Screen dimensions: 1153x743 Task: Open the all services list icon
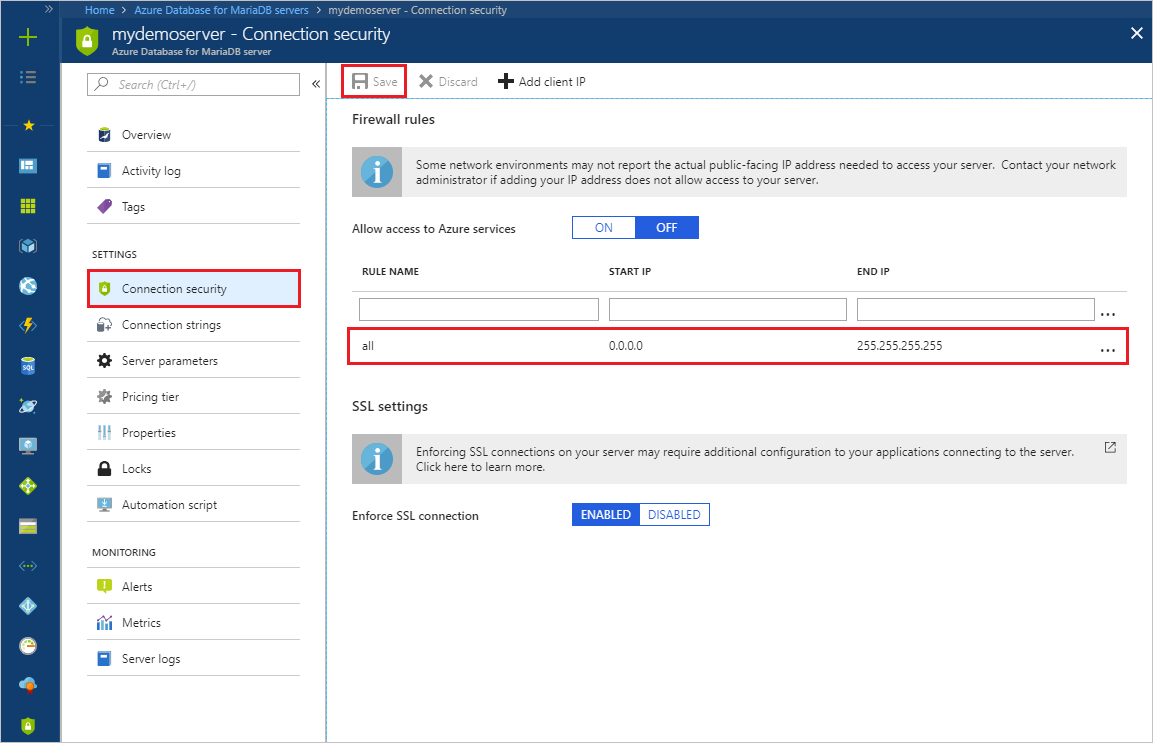point(28,77)
